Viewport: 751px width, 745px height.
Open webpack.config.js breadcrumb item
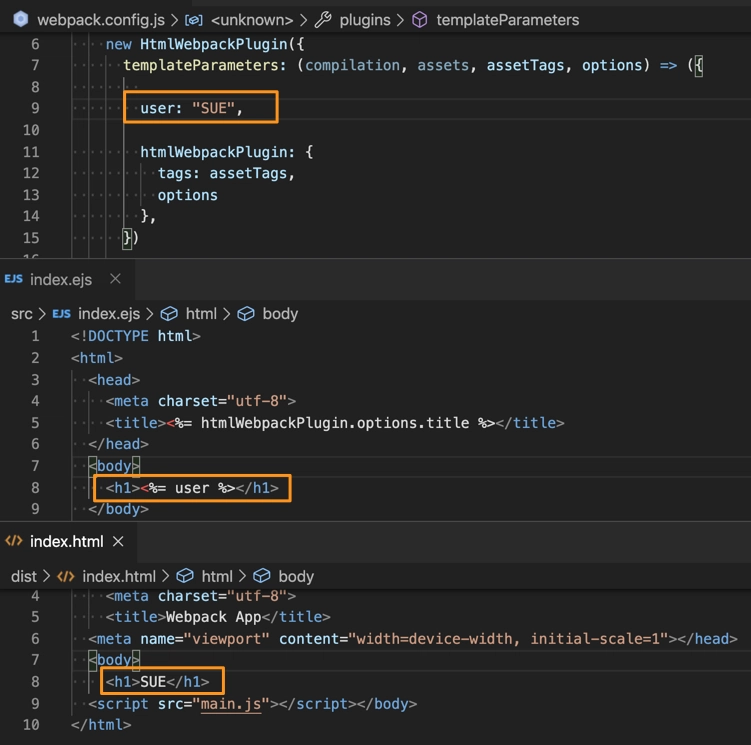(x=101, y=20)
